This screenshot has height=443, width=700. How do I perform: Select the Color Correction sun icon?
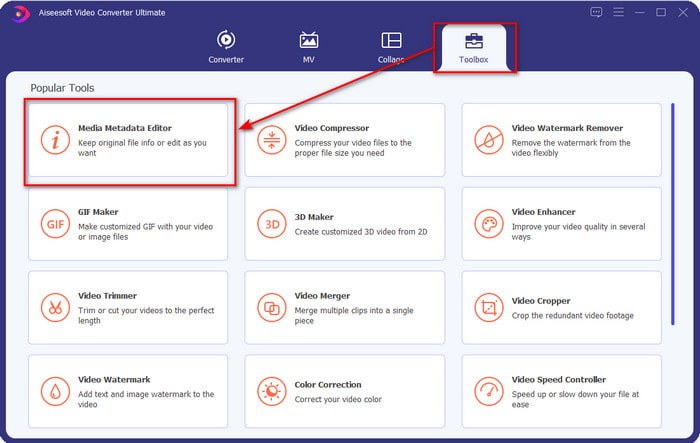(x=271, y=391)
